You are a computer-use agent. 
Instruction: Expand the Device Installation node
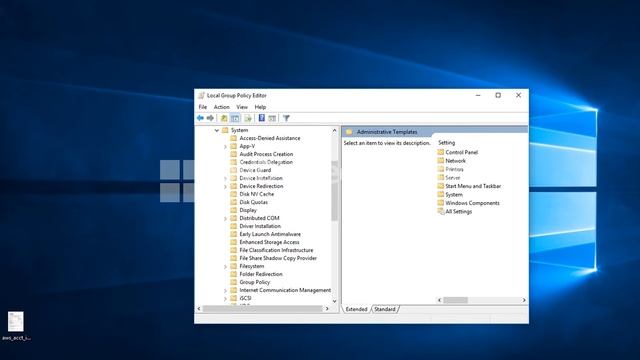click(225, 178)
